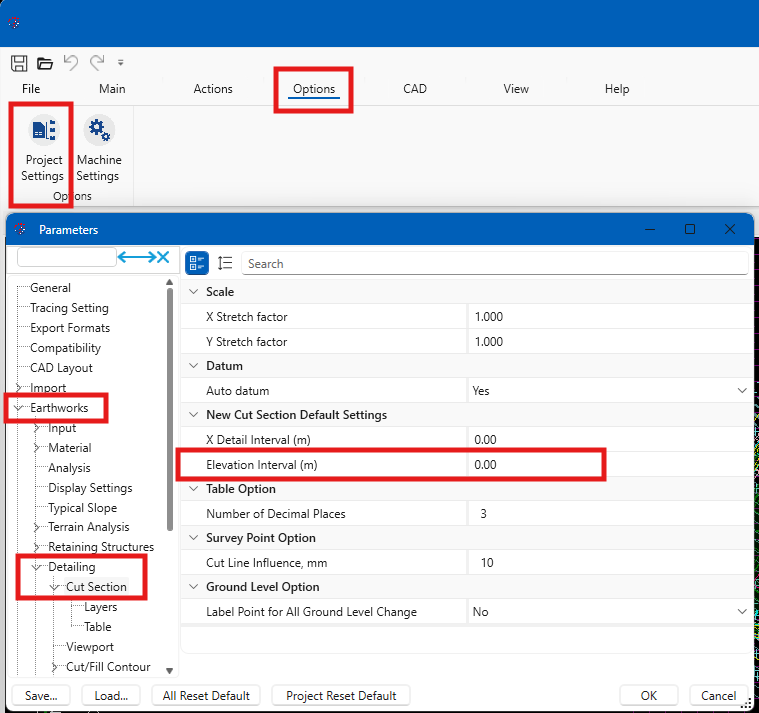Select Compatibility in the tree
This screenshot has width=759, height=713.
click(x=65, y=348)
